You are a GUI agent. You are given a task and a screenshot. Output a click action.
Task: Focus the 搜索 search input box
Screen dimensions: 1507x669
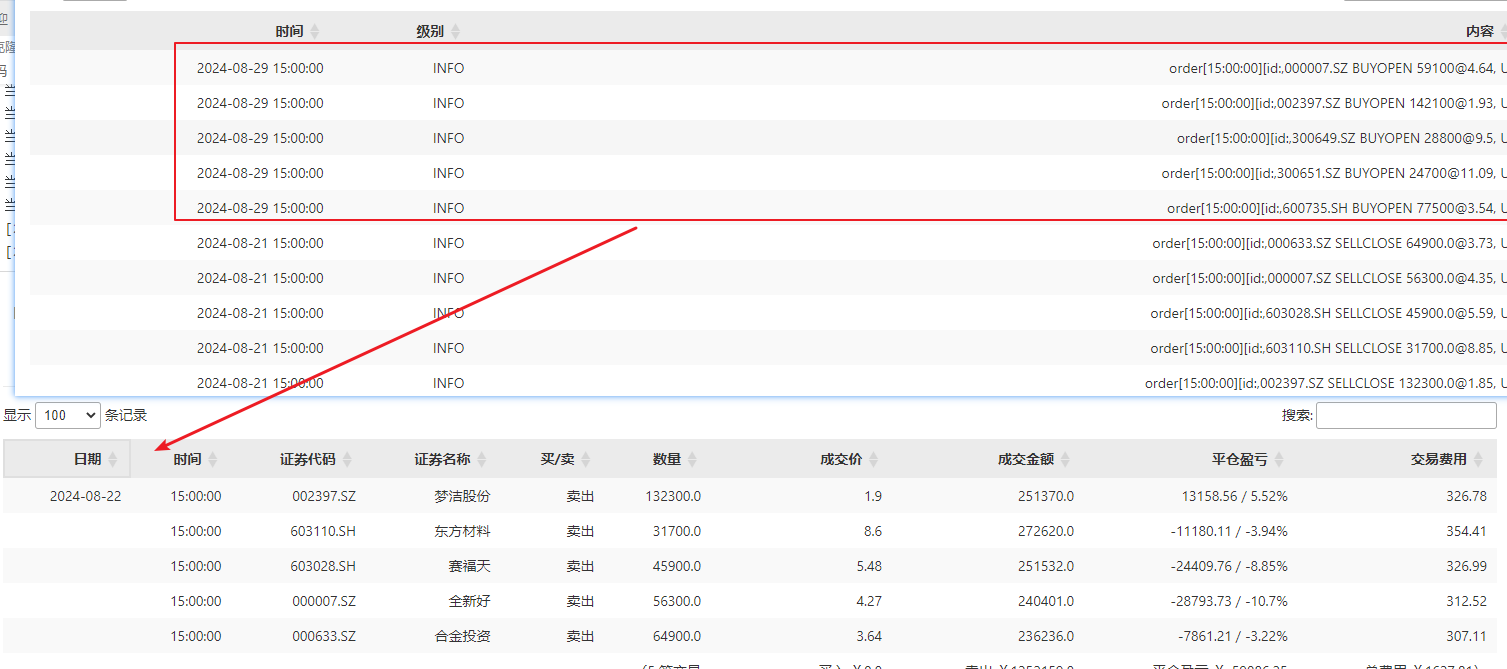point(1406,415)
